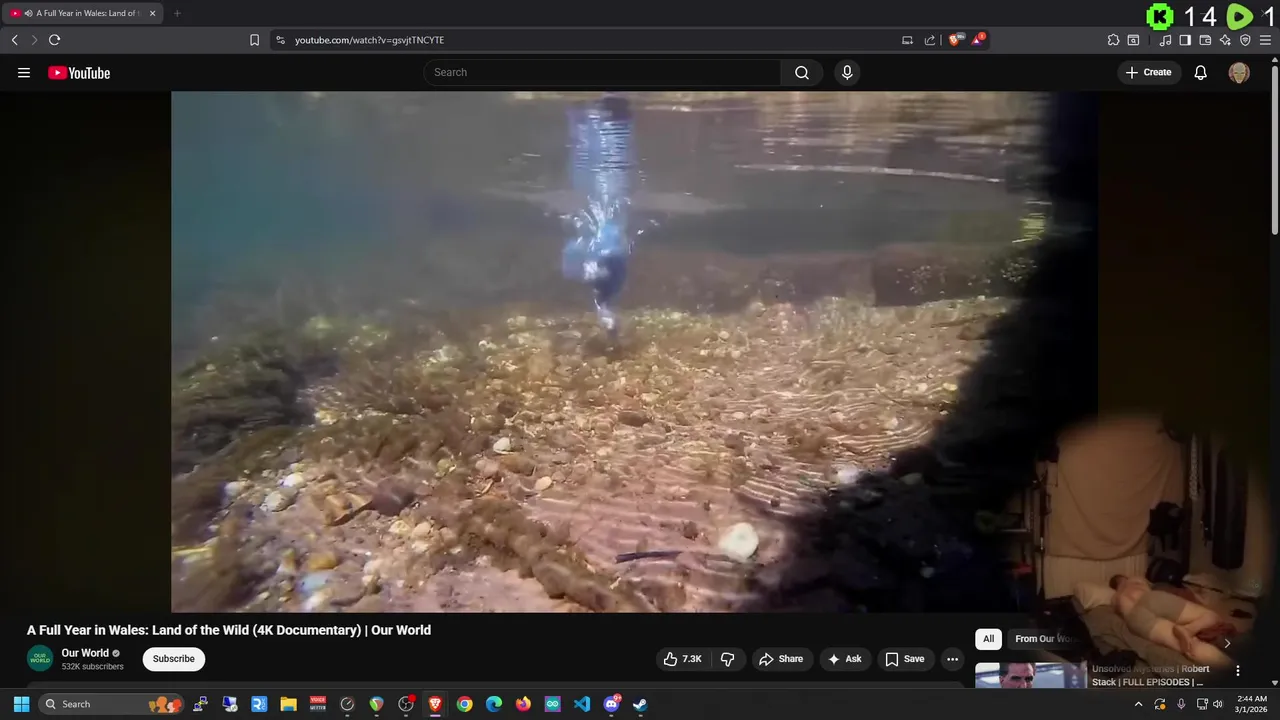The height and width of the screenshot is (720, 1280).
Task: Open the Brave Rewards triangle icon
Action: pyautogui.click(x=978, y=40)
